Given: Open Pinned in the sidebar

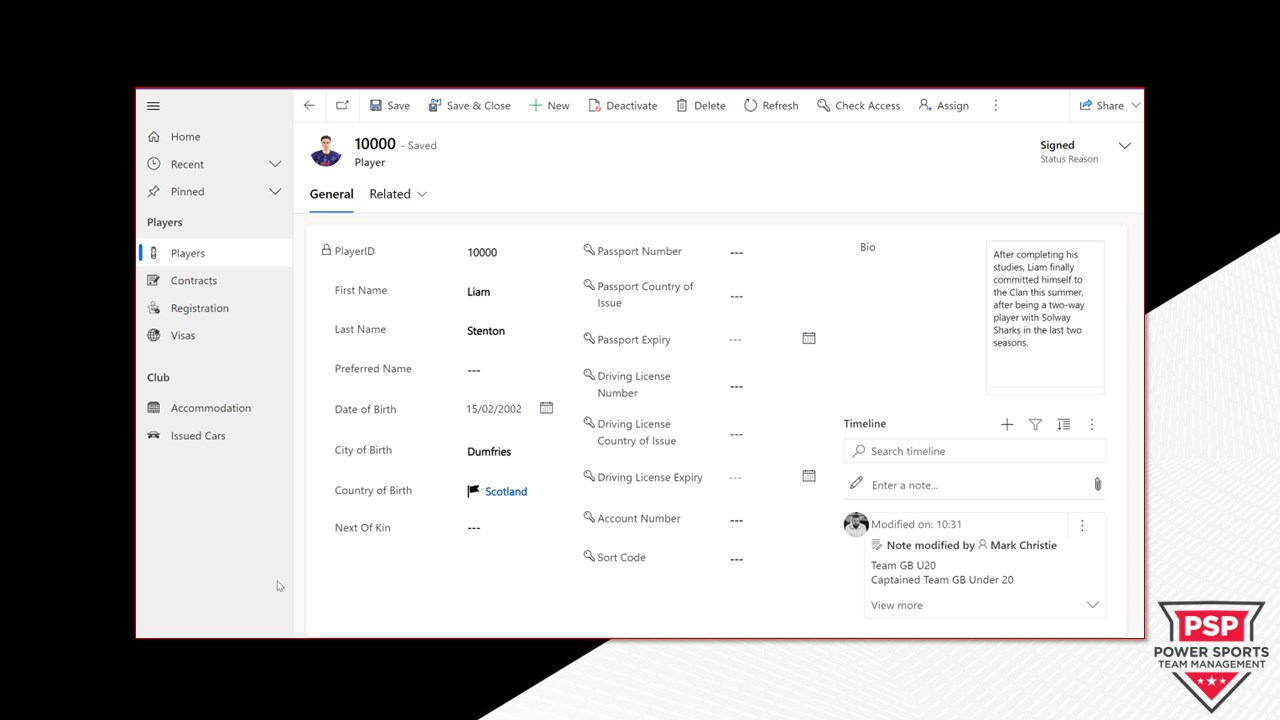Looking at the screenshot, I should click(187, 191).
